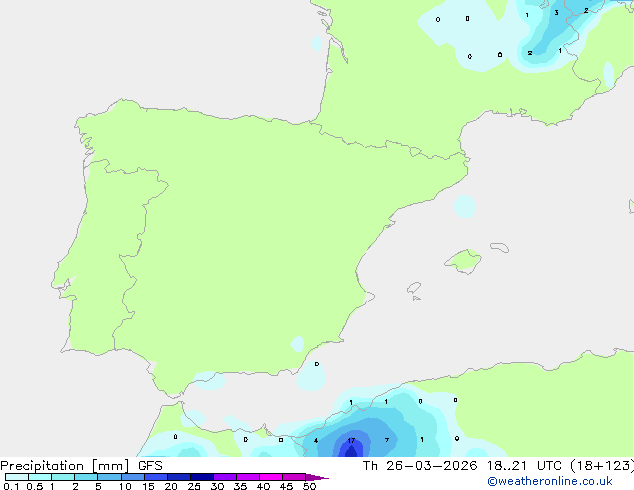
Task: Click the '3' precipitation value over France
Action: (x=556, y=13)
